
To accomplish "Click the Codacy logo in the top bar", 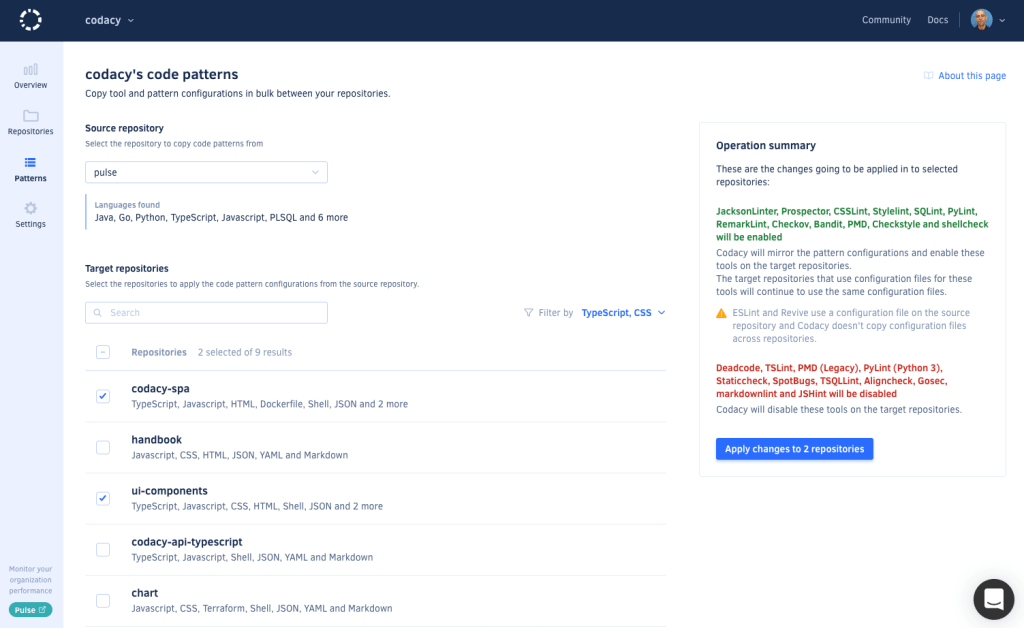I will 29,19.
